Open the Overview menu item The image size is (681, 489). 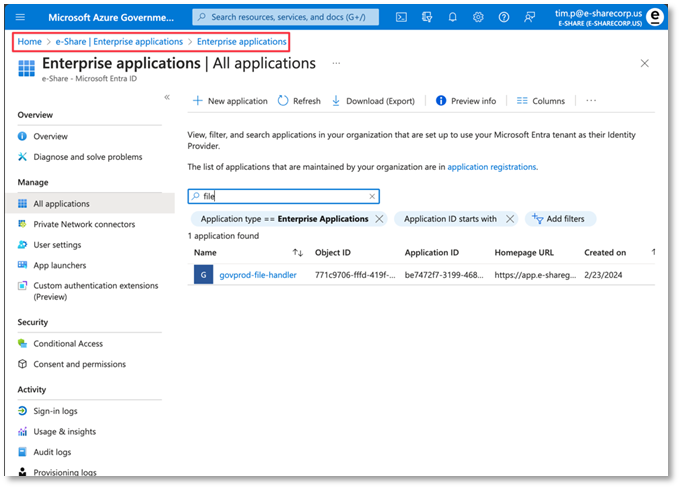(43, 136)
